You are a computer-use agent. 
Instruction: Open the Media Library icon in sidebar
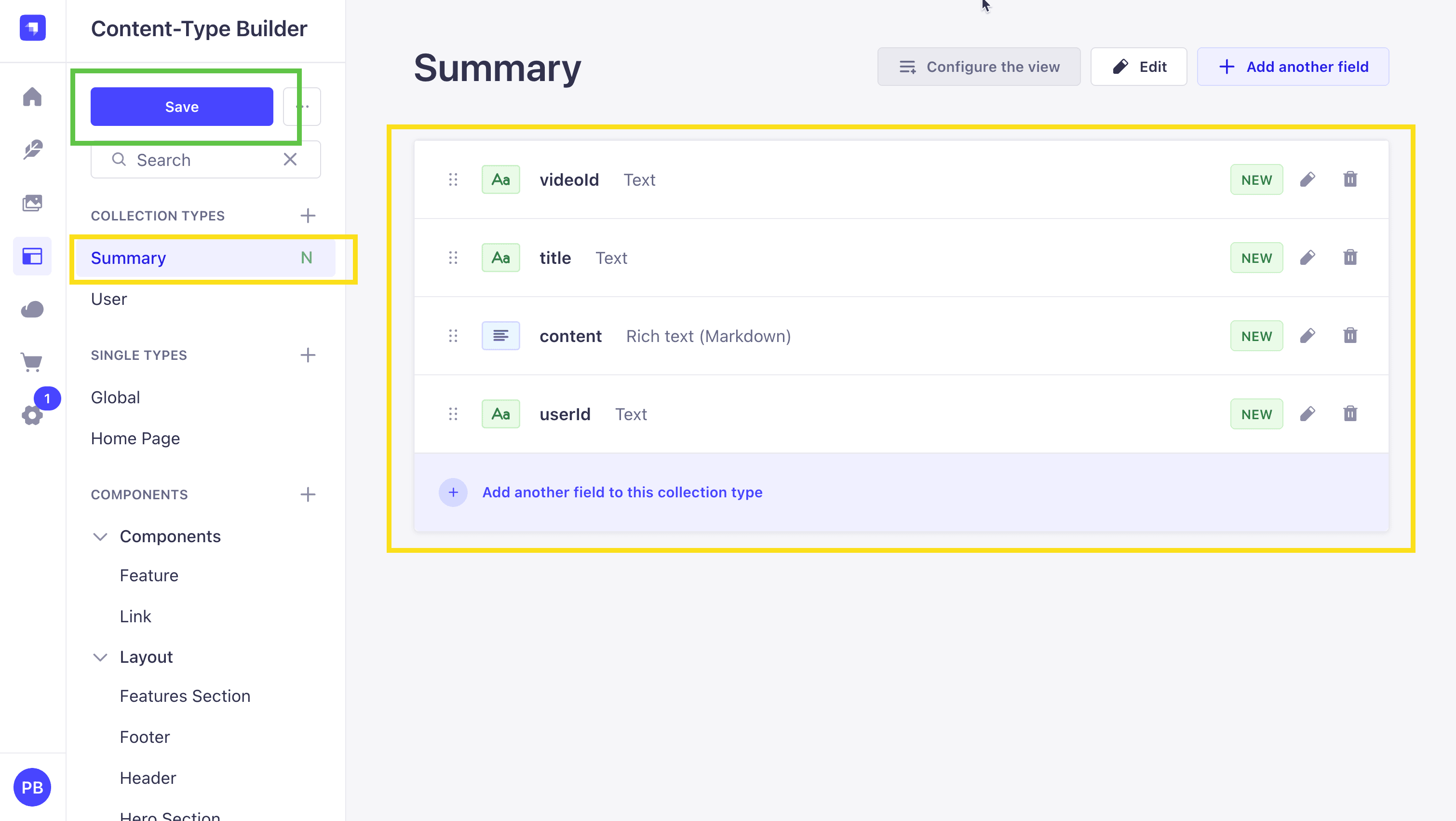32,203
